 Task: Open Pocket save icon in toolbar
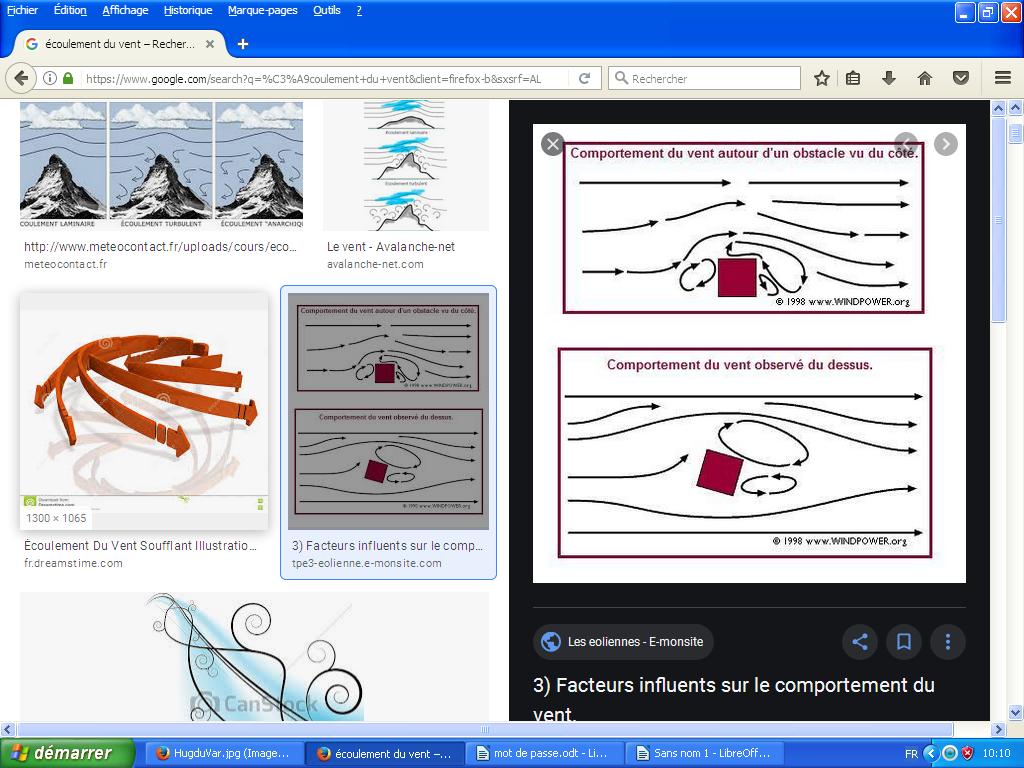click(960, 78)
